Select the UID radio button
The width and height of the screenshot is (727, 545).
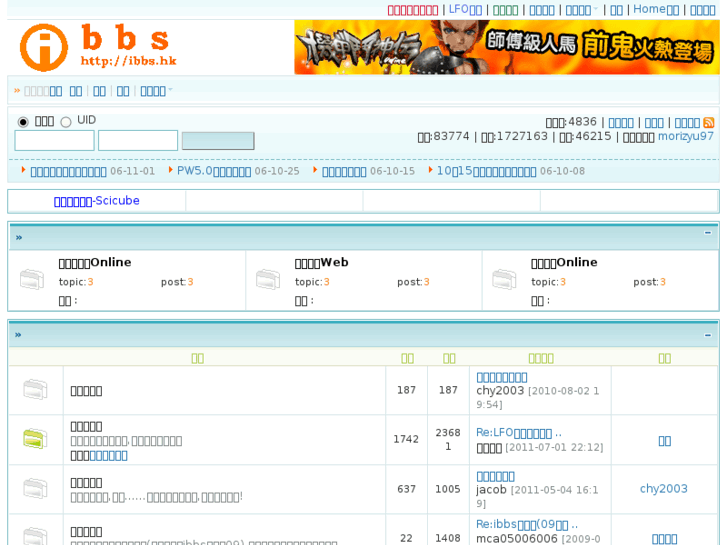pos(66,122)
